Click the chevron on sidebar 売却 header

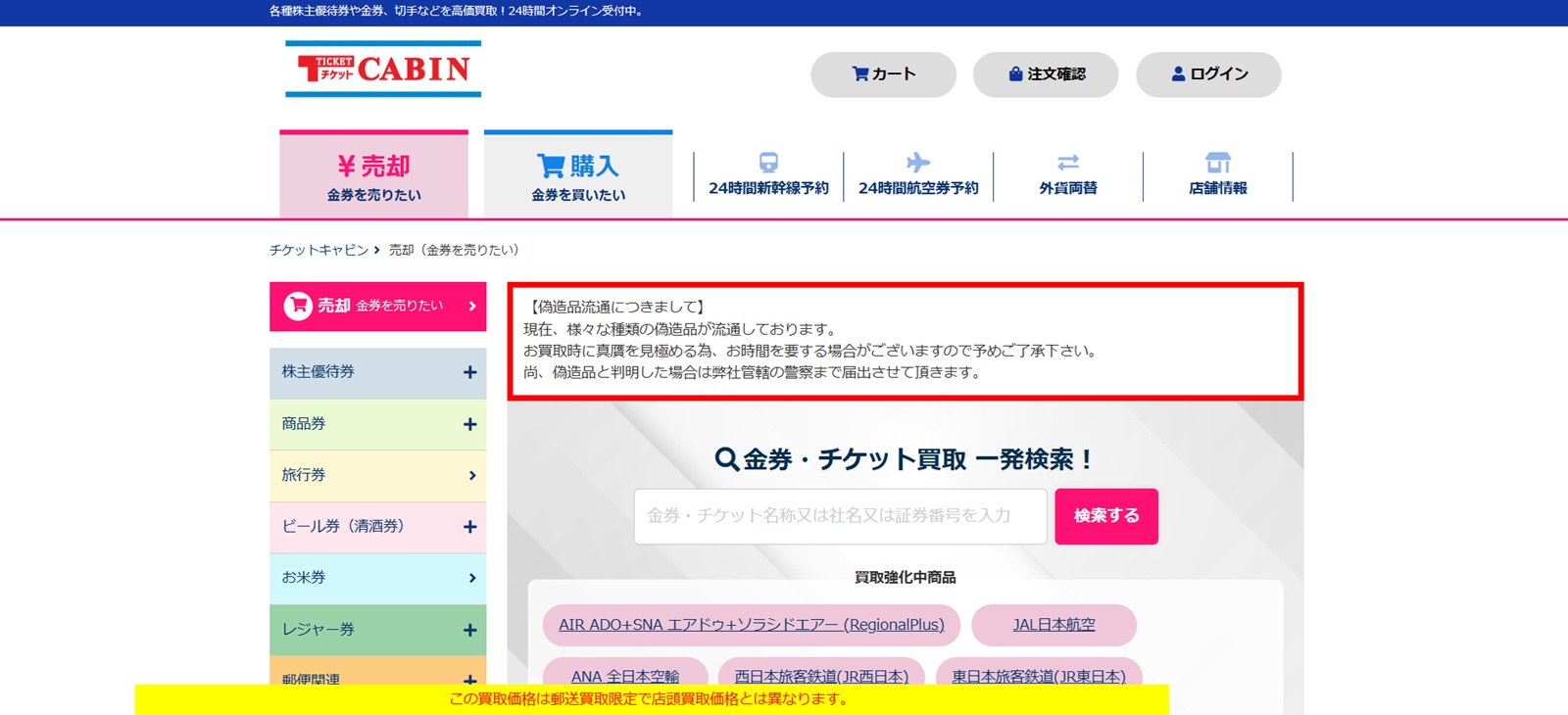[x=472, y=307]
